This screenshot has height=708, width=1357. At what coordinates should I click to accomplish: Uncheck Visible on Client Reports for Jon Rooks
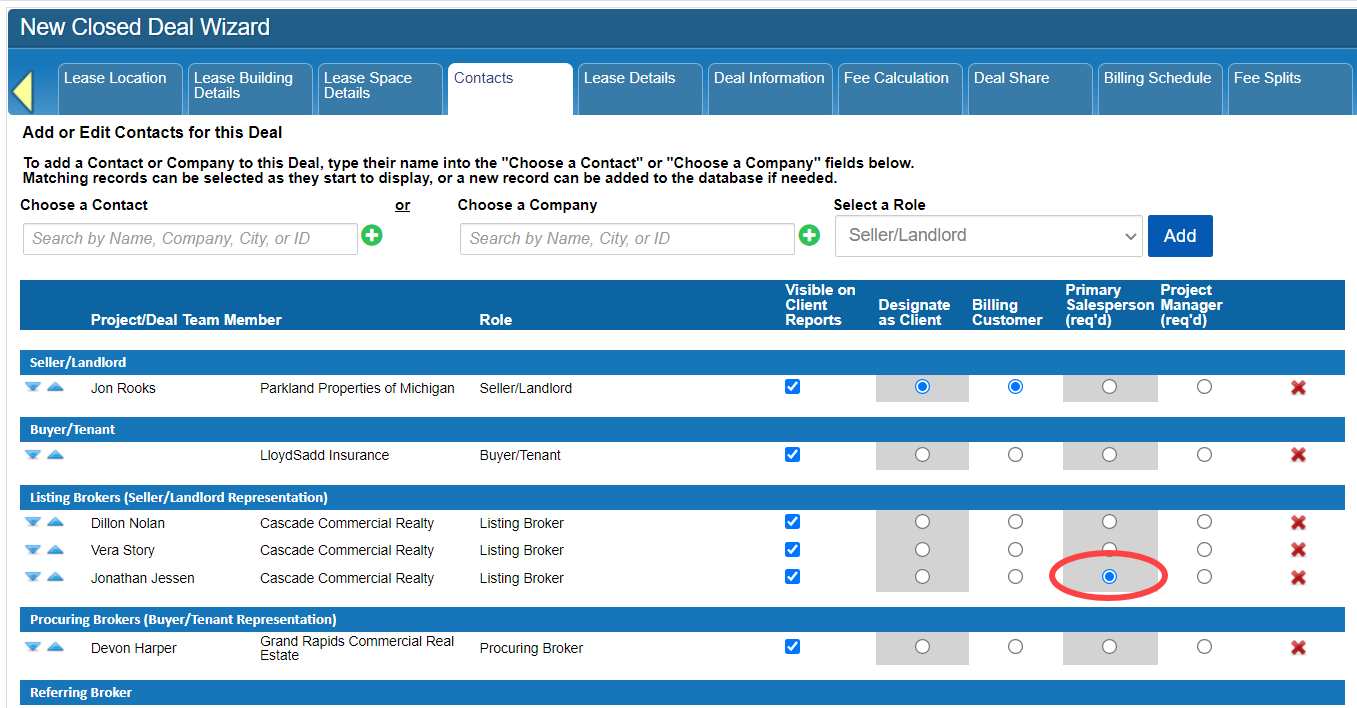[x=792, y=387]
